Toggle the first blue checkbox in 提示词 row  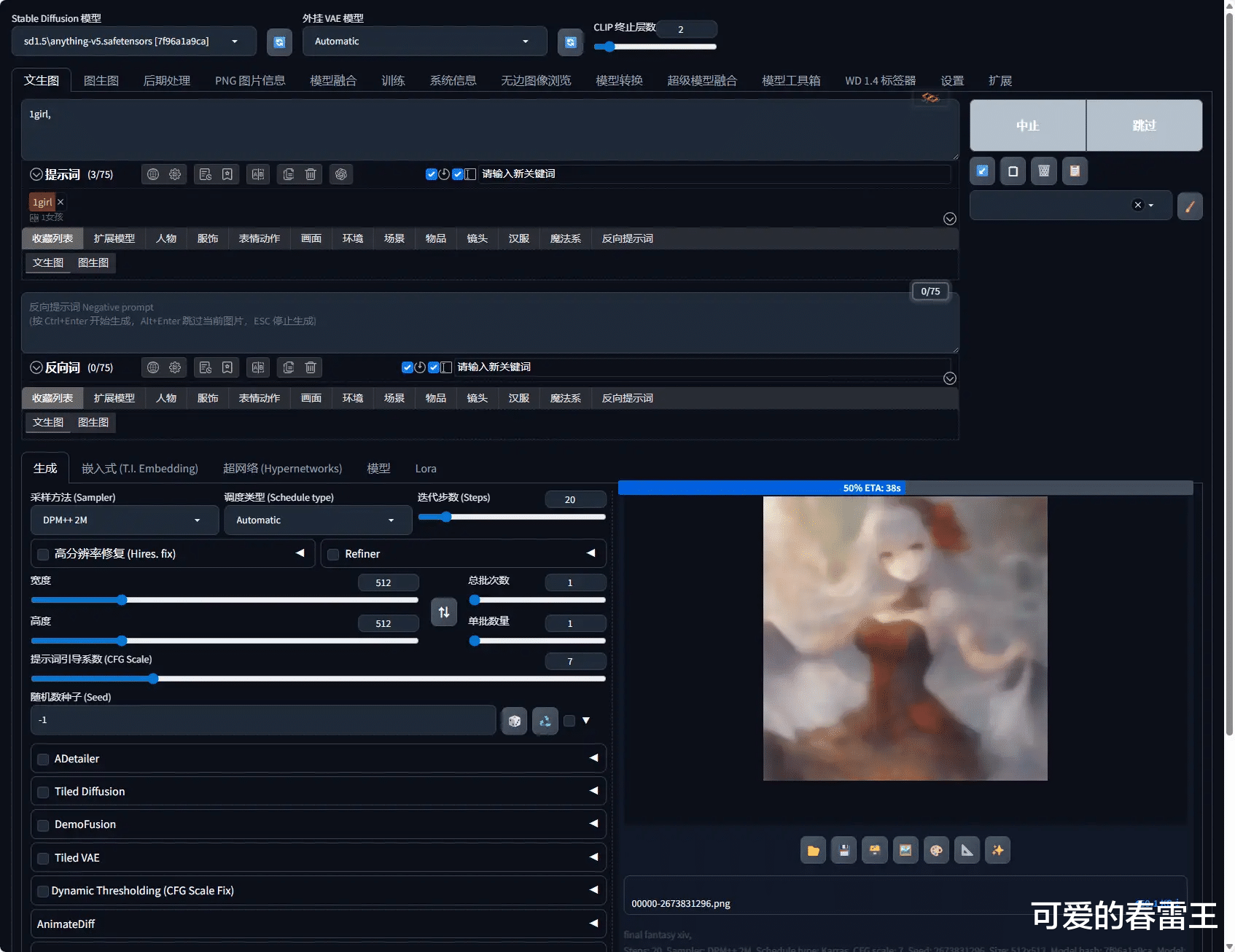click(431, 174)
